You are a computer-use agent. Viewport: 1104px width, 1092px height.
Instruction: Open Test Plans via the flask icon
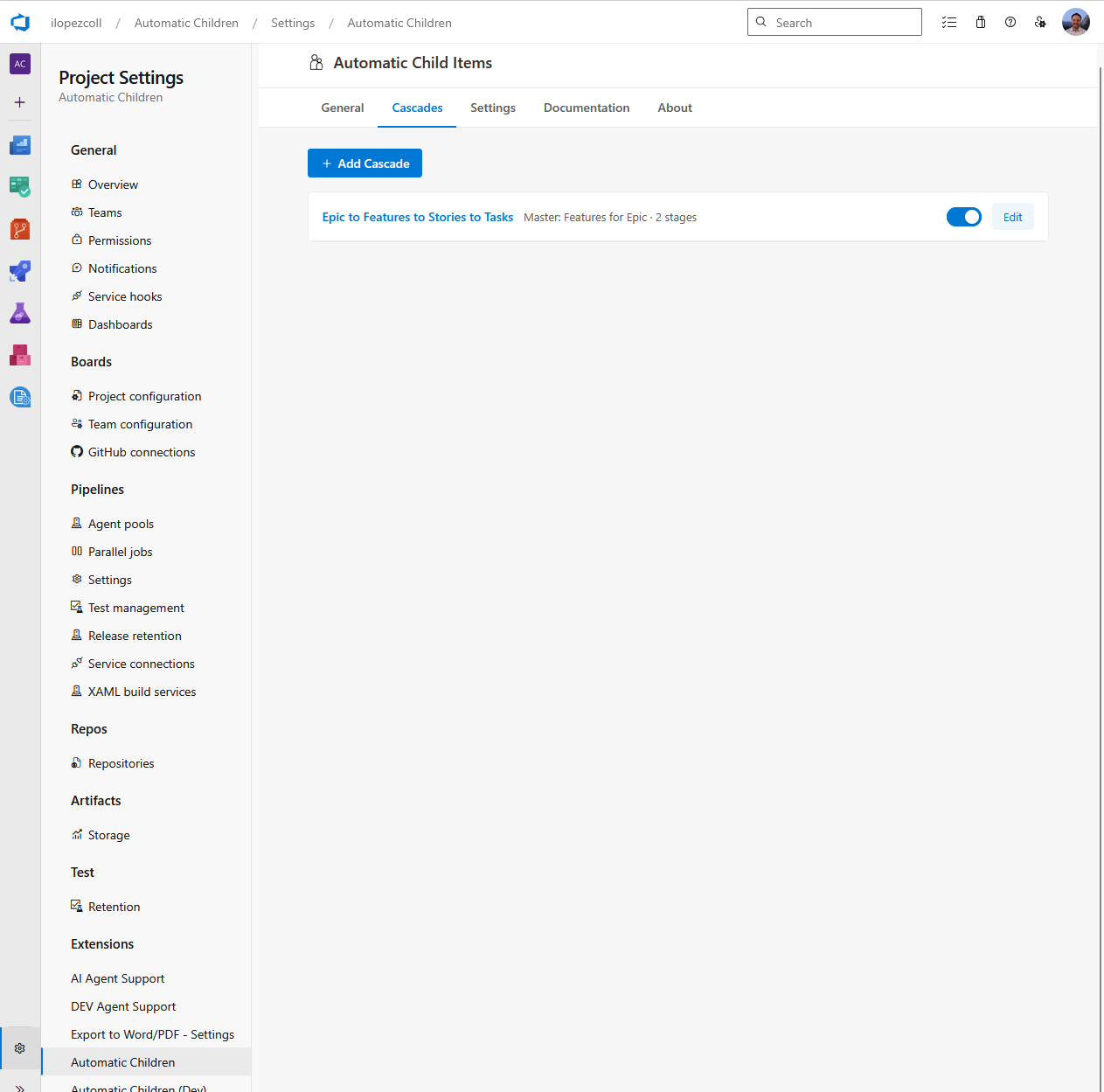(19, 313)
